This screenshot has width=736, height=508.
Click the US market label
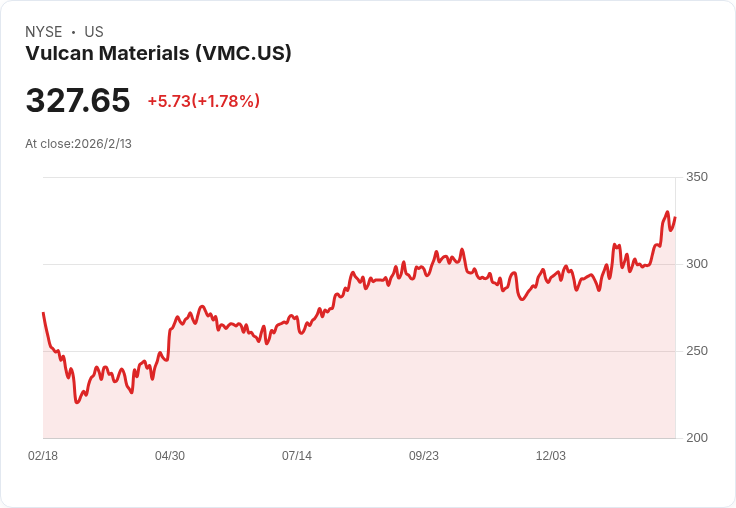(x=94, y=32)
